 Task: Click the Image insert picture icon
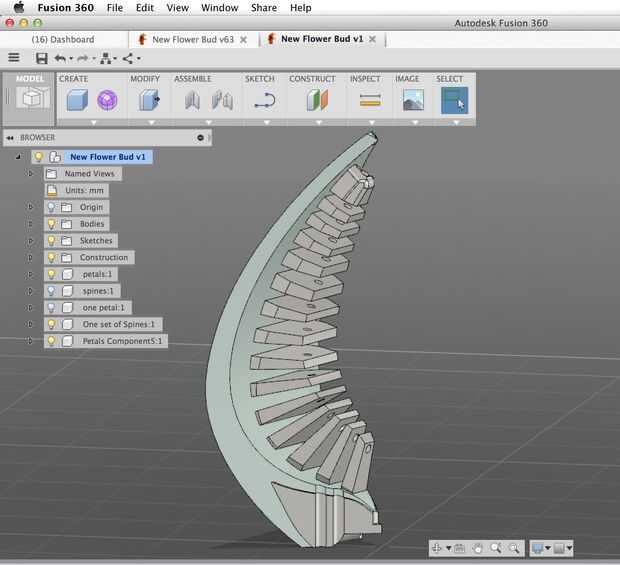coord(413,100)
